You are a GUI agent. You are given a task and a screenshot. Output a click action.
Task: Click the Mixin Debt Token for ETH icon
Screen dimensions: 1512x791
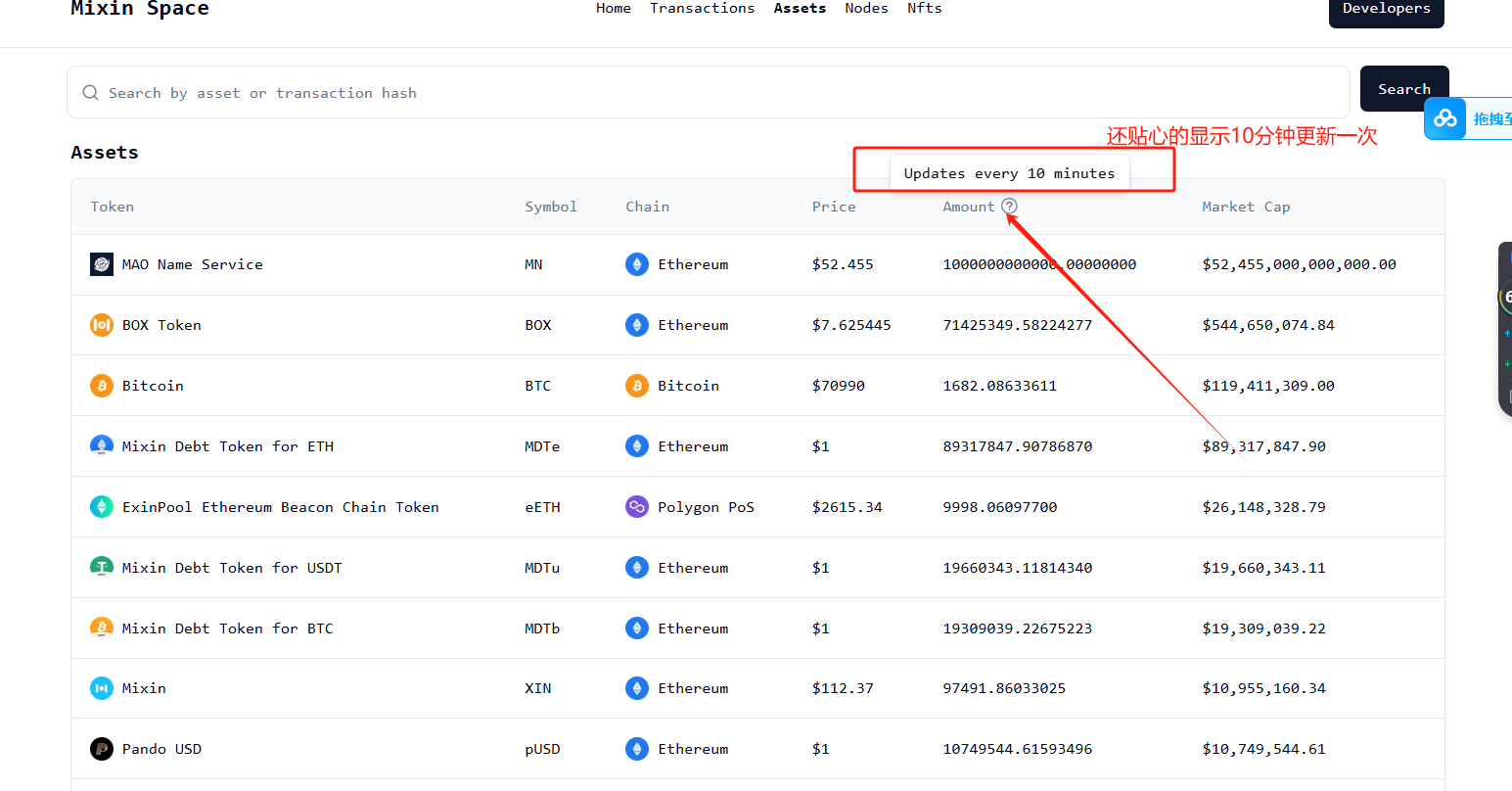(x=102, y=446)
